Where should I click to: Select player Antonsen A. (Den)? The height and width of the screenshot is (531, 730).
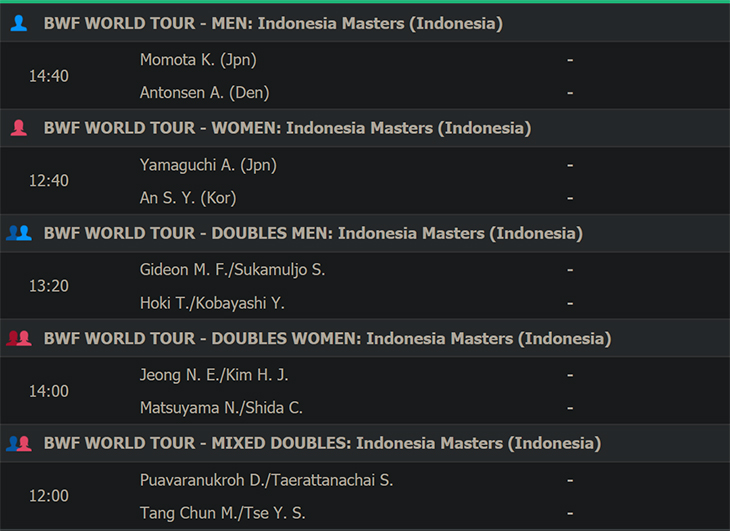(204, 93)
